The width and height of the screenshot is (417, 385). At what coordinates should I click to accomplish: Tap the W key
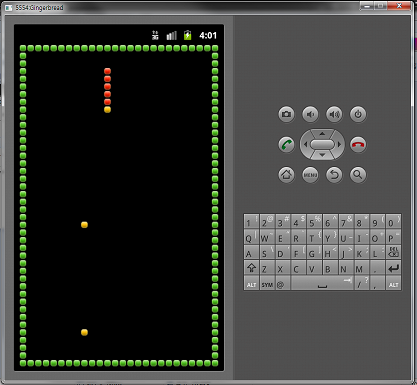pyautogui.click(x=267, y=237)
